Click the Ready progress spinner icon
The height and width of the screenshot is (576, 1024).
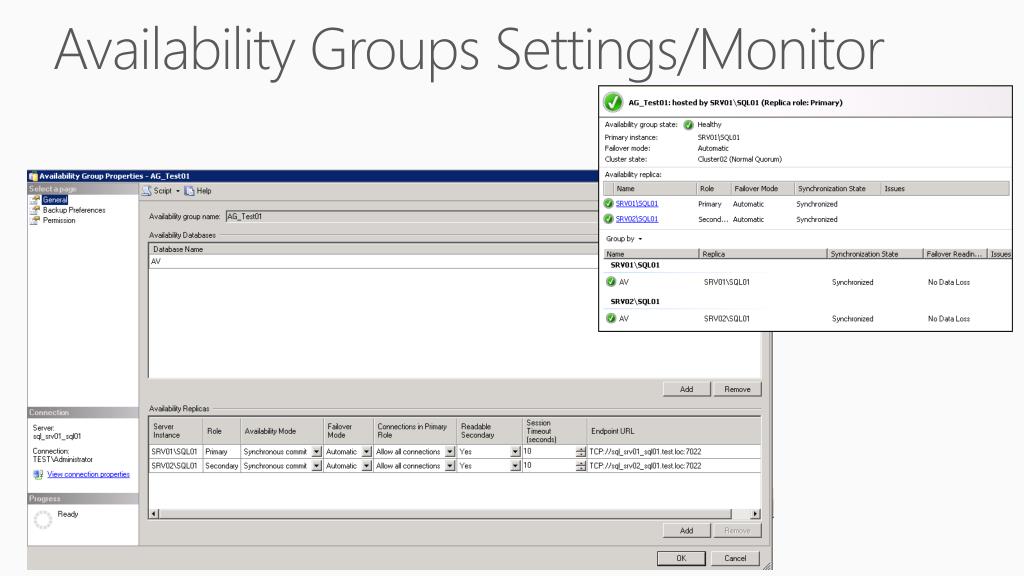42,520
